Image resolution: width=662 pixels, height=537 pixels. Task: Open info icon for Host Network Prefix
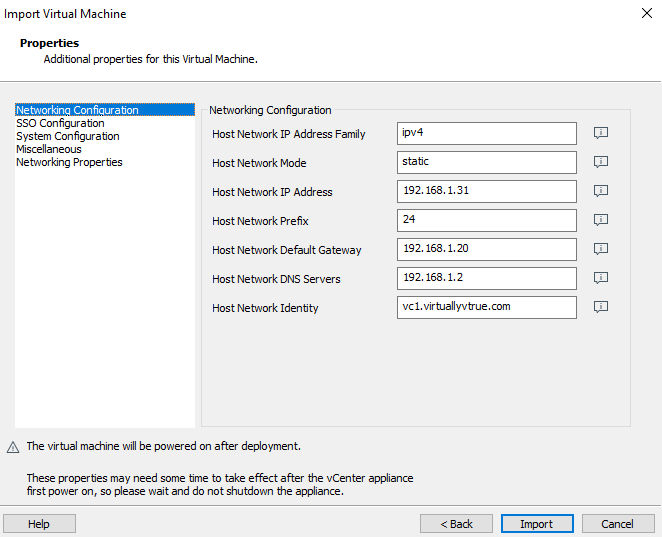(x=601, y=220)
